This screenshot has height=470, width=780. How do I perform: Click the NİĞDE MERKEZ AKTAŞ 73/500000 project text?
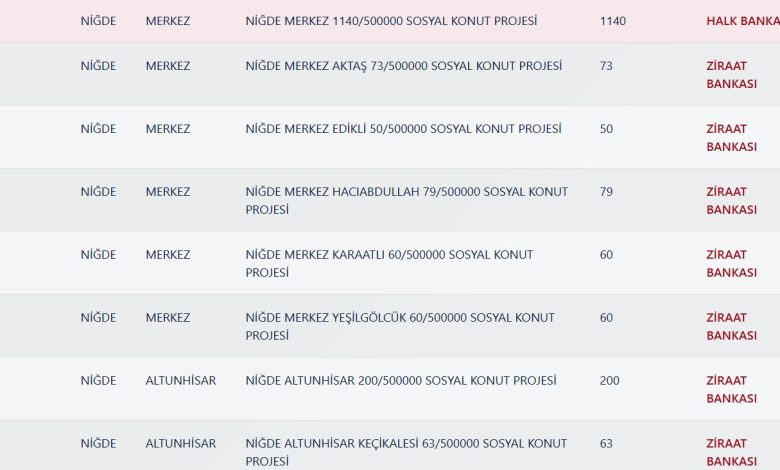pos(403,66)
